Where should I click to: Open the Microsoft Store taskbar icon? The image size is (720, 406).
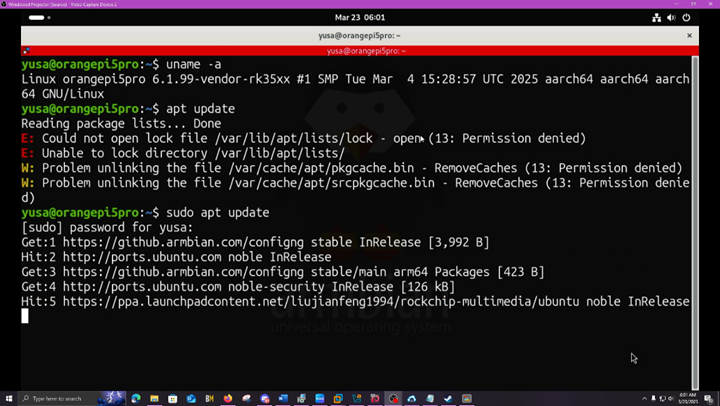[x=173, y=398]
